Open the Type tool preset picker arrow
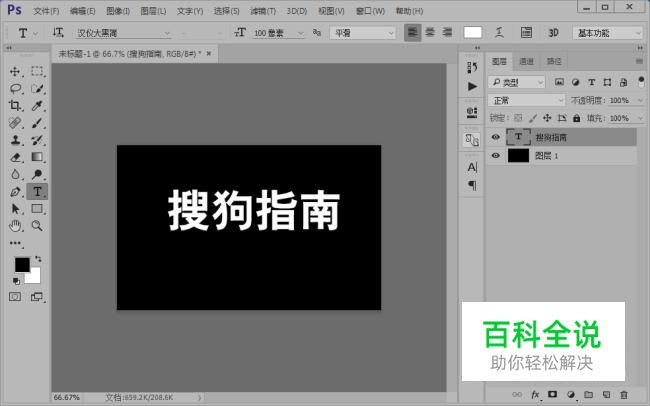Screen dimensions: 650x406 click(x=35, y=33)
